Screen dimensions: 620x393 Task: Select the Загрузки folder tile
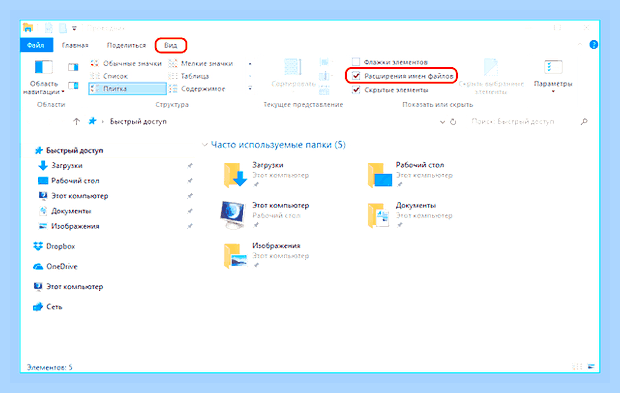click(266, 174)
